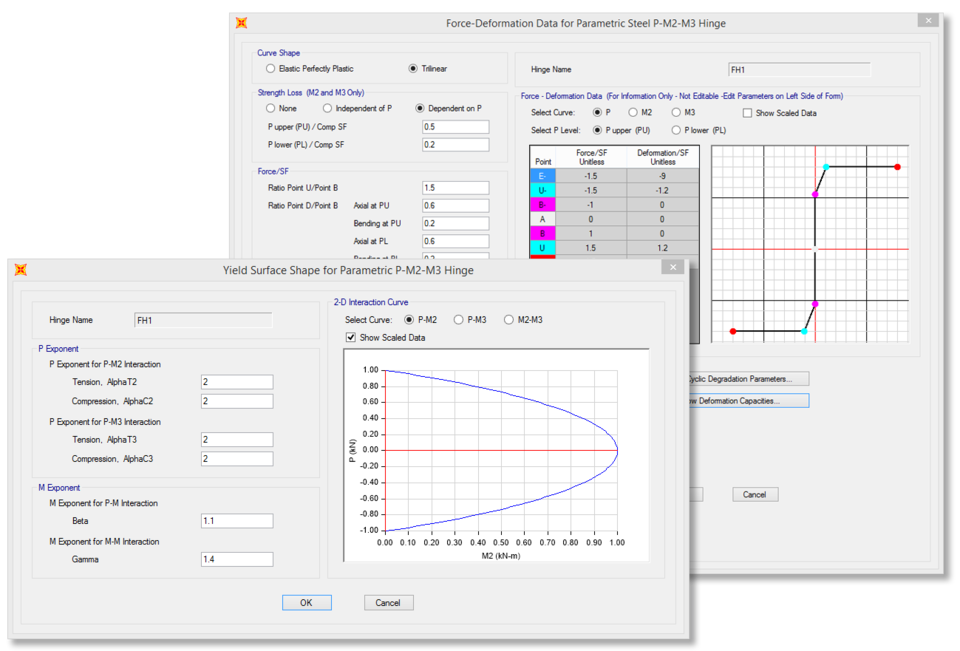Select P-M3 interaction curve

(x=458, y=320)
